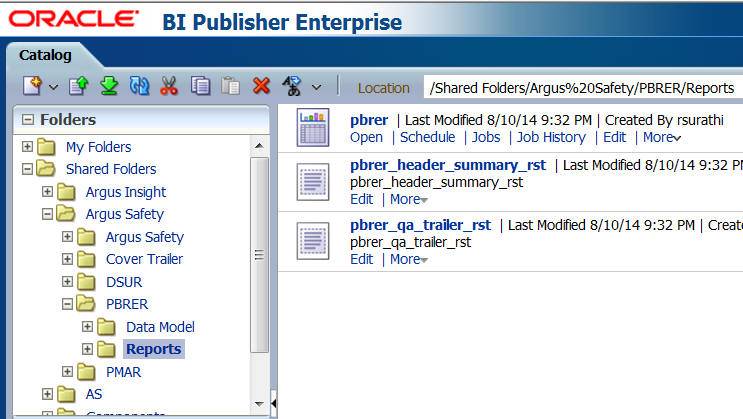Click the pbrer_qa_trailer_rst sub-template icon

click(x=313, y=241)
